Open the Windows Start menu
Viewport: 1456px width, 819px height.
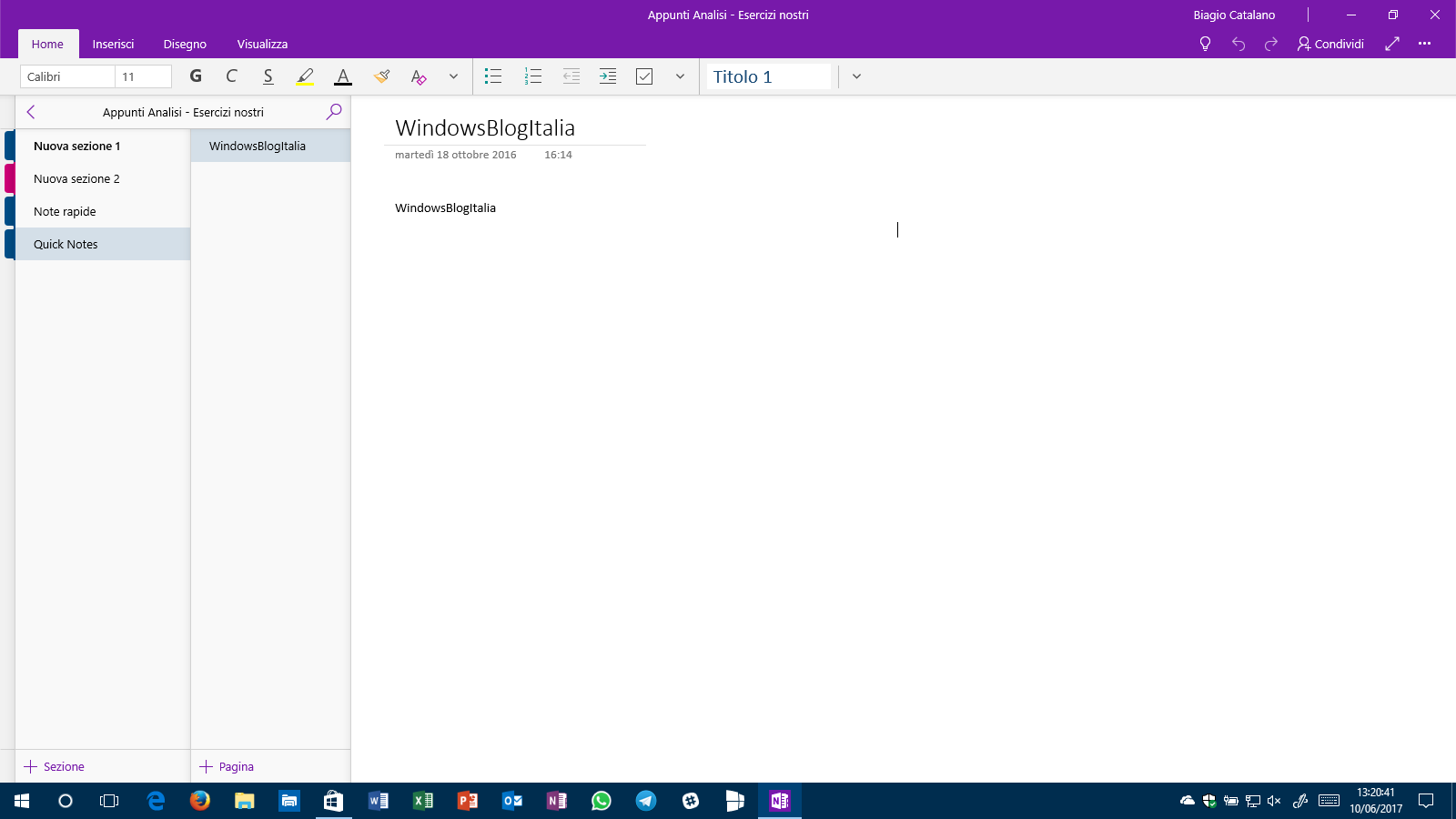click(22, 801)
